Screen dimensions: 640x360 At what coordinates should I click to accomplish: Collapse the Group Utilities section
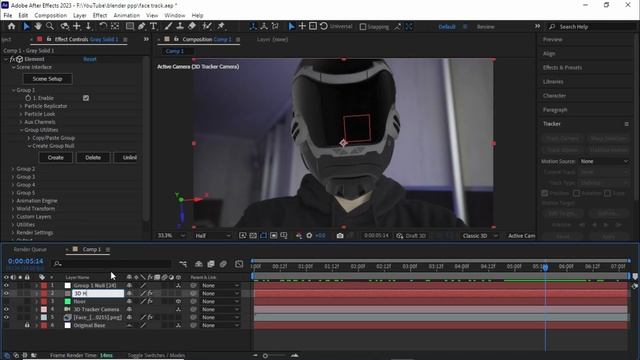(x=21, y=130)
